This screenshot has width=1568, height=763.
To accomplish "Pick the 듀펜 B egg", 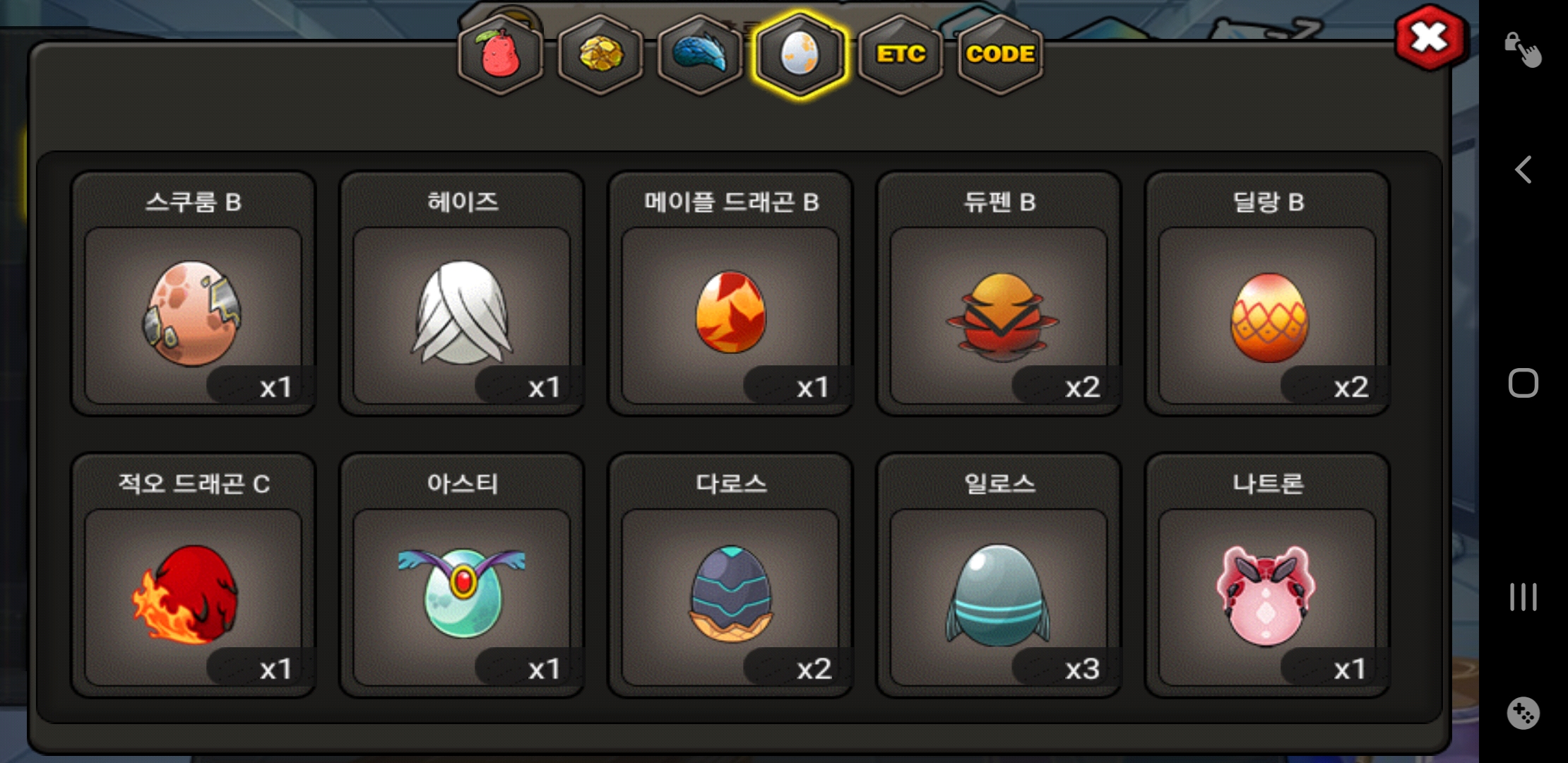I will point(999,293).
